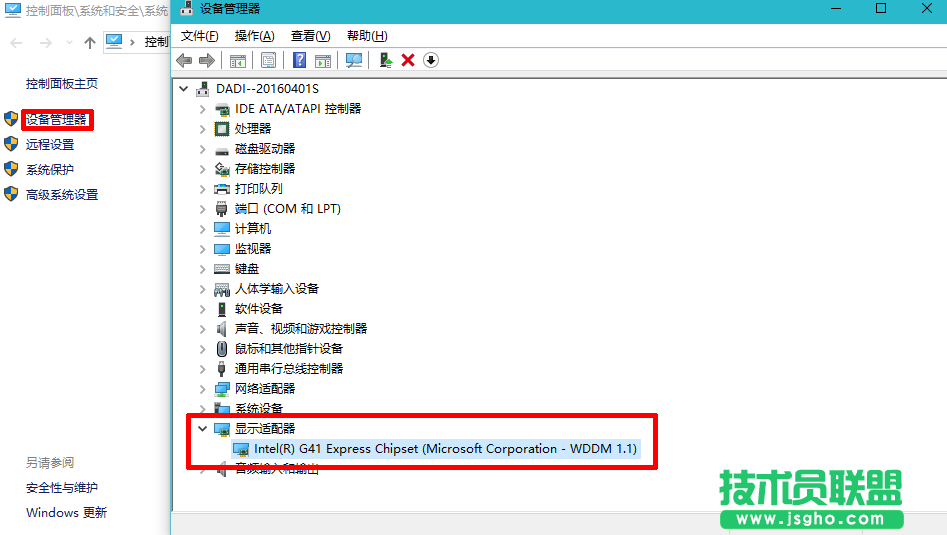Click the Back arrow in Device Manager toolbar
This screenshot has width=947, height=535.
tap(184, 60)
